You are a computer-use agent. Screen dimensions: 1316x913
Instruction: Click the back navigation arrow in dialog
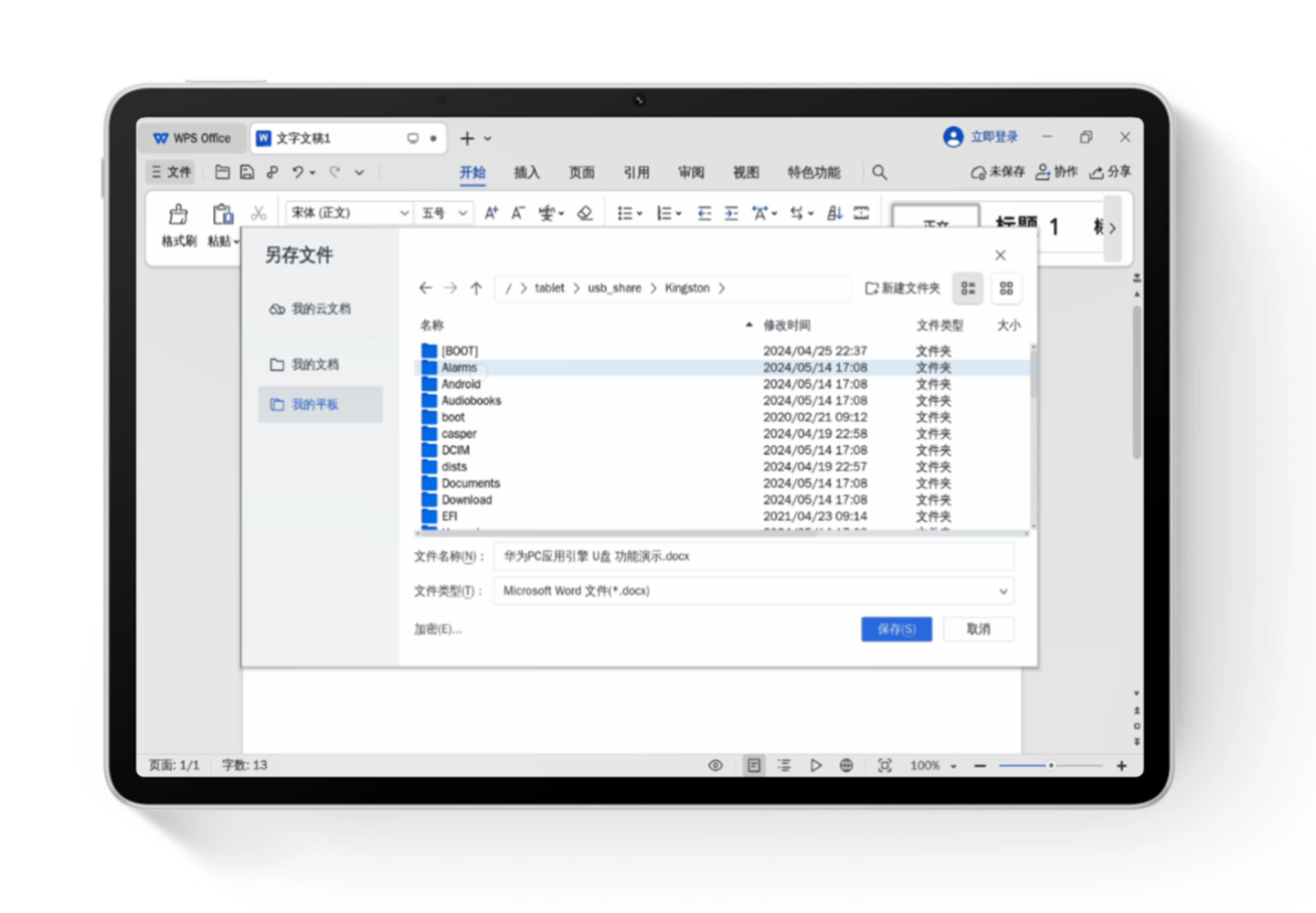click(x=425, y=288)
